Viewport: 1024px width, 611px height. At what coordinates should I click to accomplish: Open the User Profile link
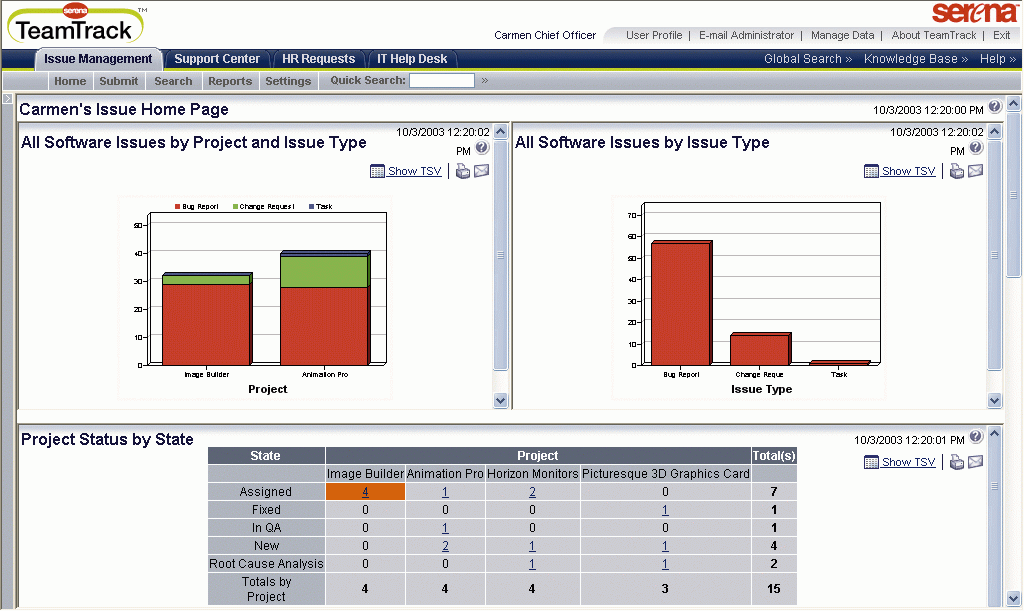pyautogui.click(x=654, y=35)
